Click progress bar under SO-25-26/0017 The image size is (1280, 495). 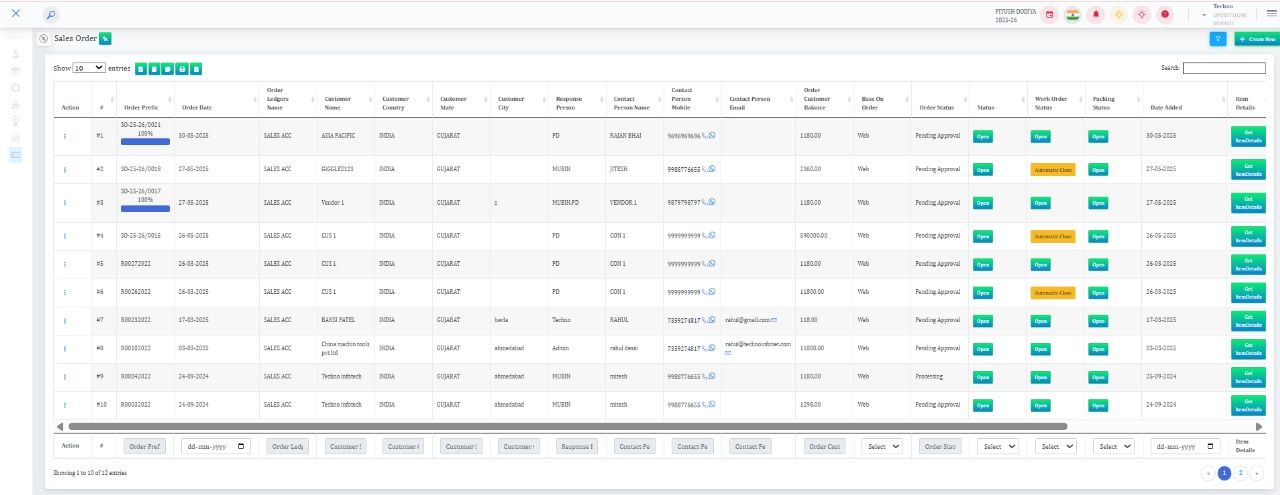(145, 209)
